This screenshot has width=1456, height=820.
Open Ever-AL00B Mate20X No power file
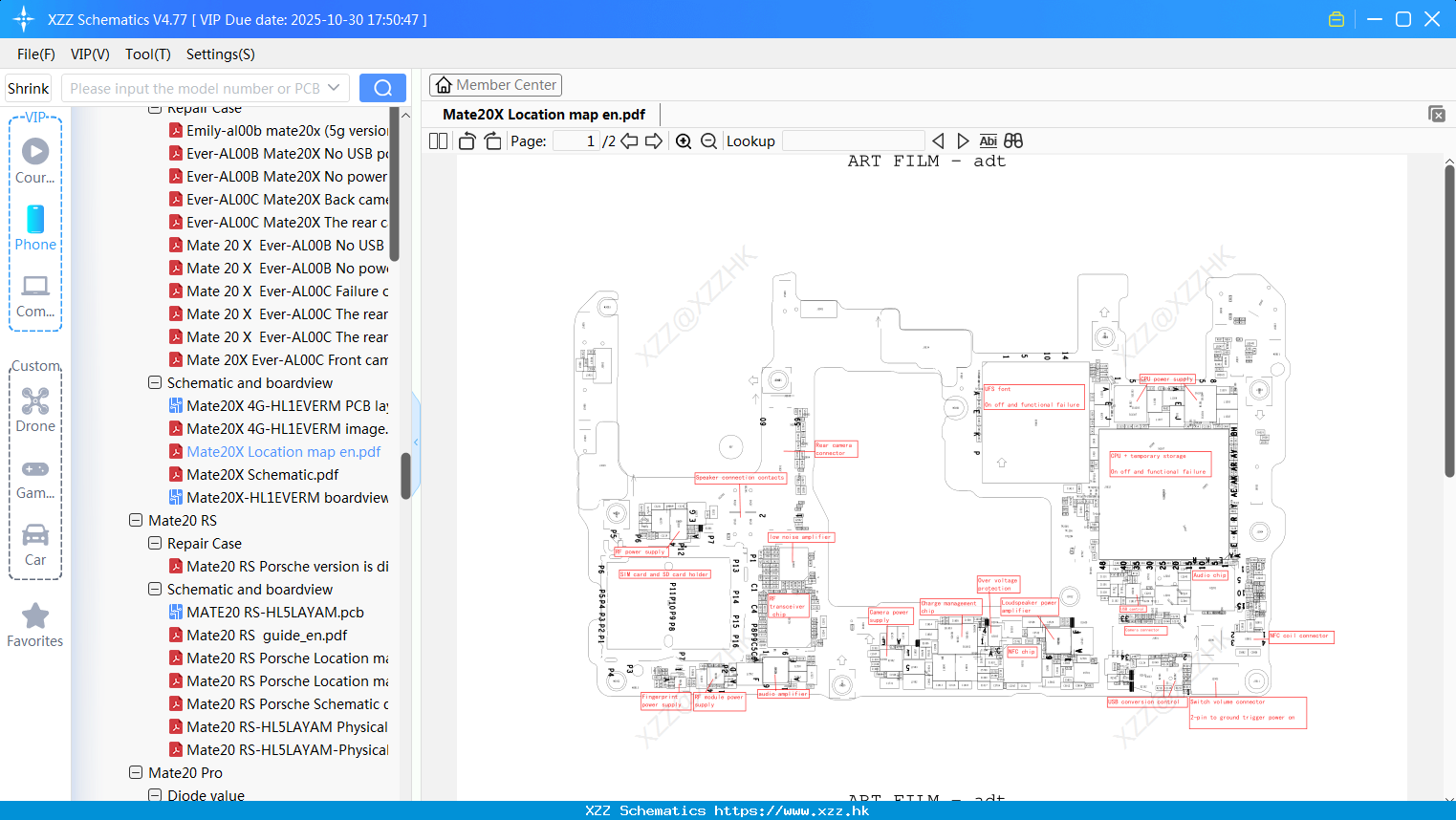278,176
